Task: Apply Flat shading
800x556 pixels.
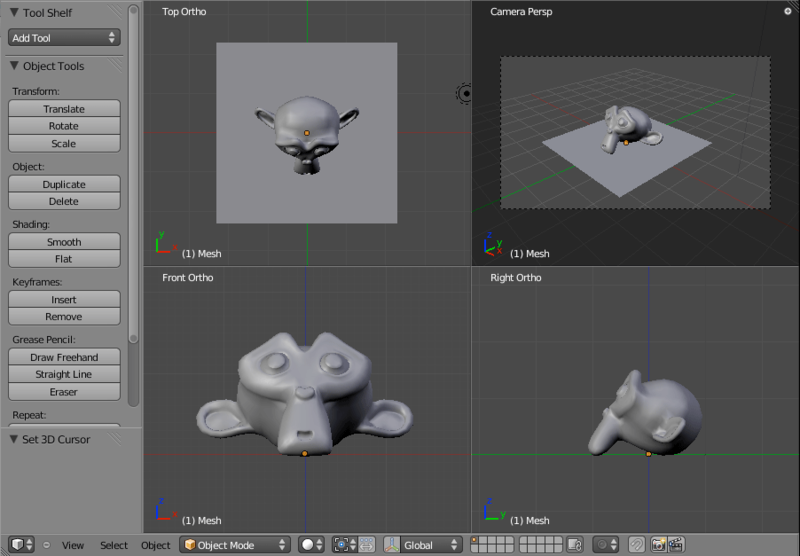Action: tap(64, 259)
